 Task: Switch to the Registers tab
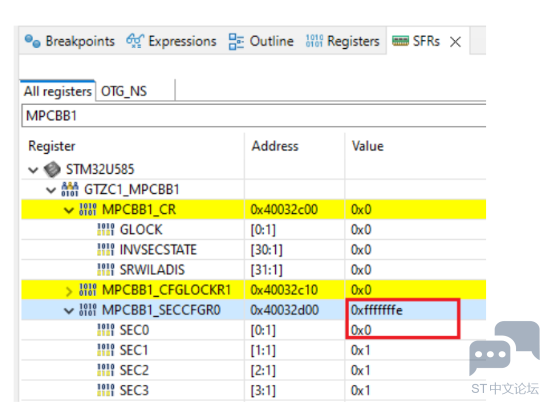click(x=342, y=41)
